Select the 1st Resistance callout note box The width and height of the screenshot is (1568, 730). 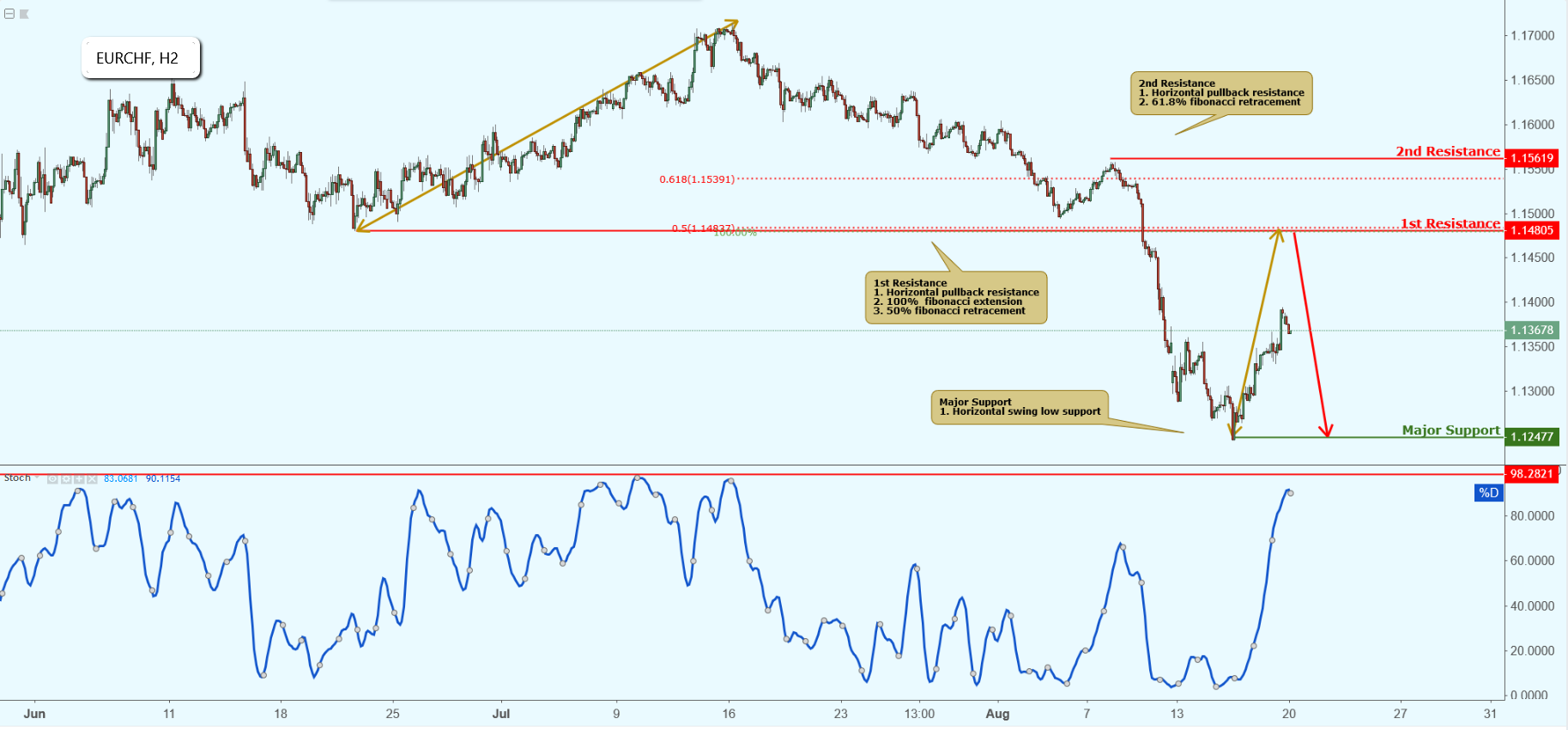(956, 297)
